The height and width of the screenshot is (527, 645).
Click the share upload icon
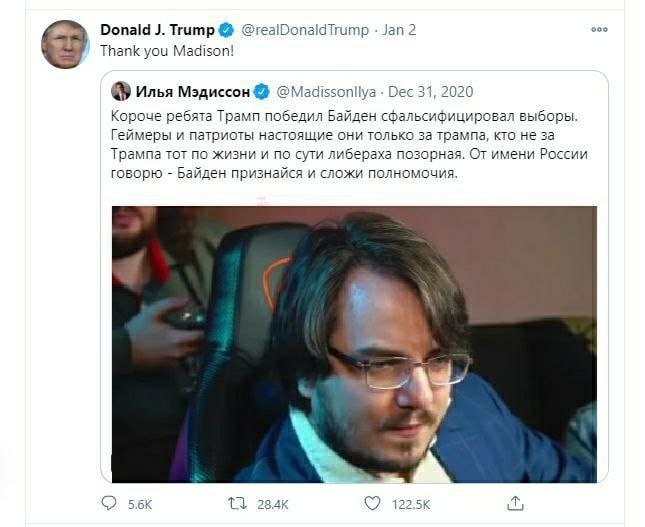[515, 503]
